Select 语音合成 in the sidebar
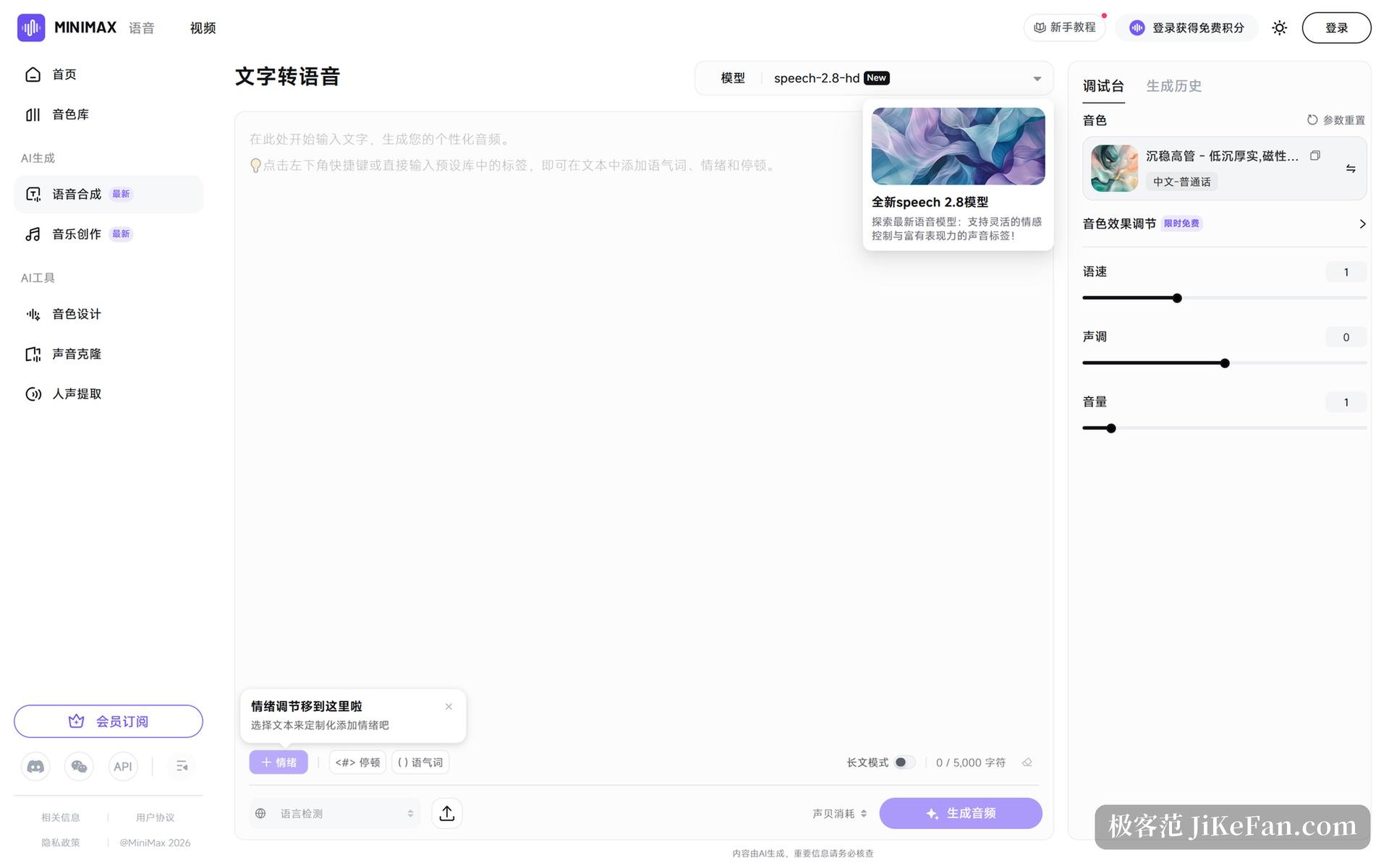The width and height of the screenshot is (1389, 868). pos(109,194)
